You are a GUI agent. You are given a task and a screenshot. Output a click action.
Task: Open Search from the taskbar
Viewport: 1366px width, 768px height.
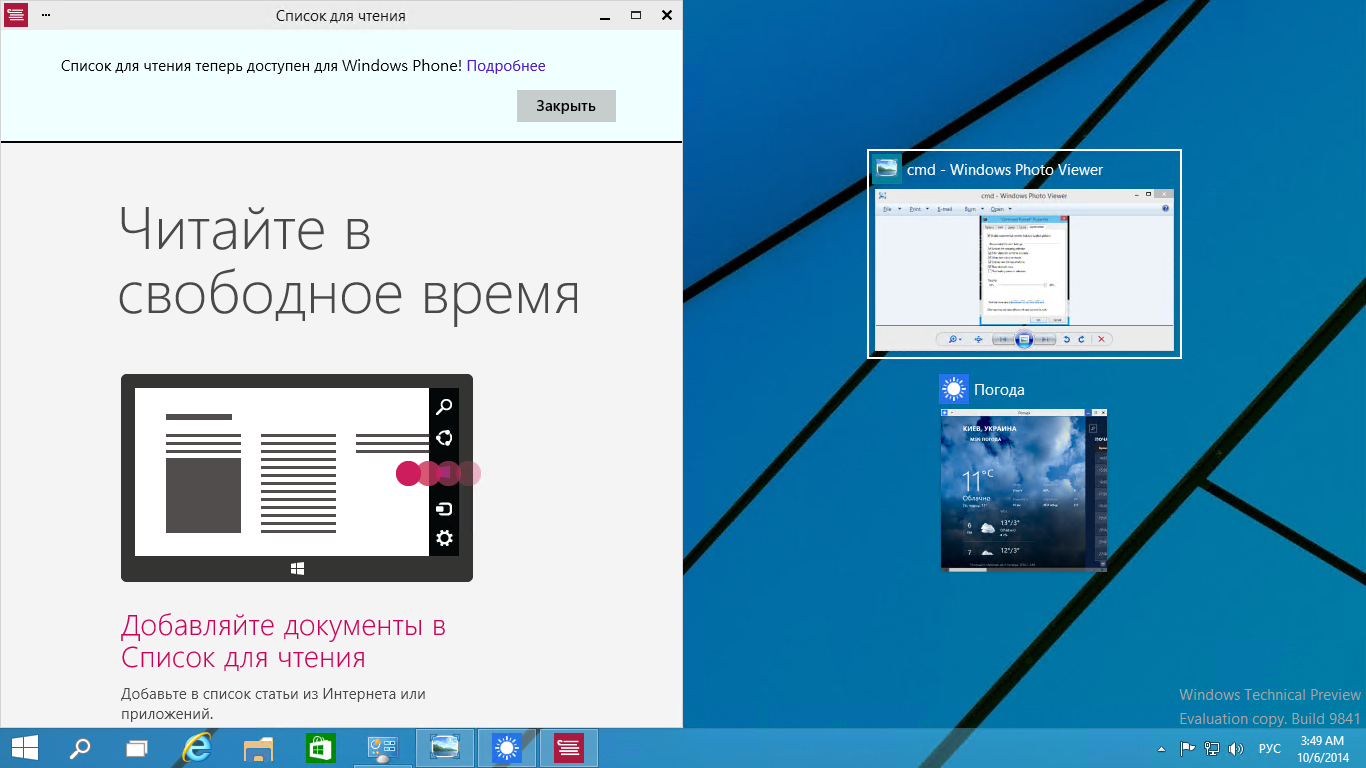pos(80,748)
